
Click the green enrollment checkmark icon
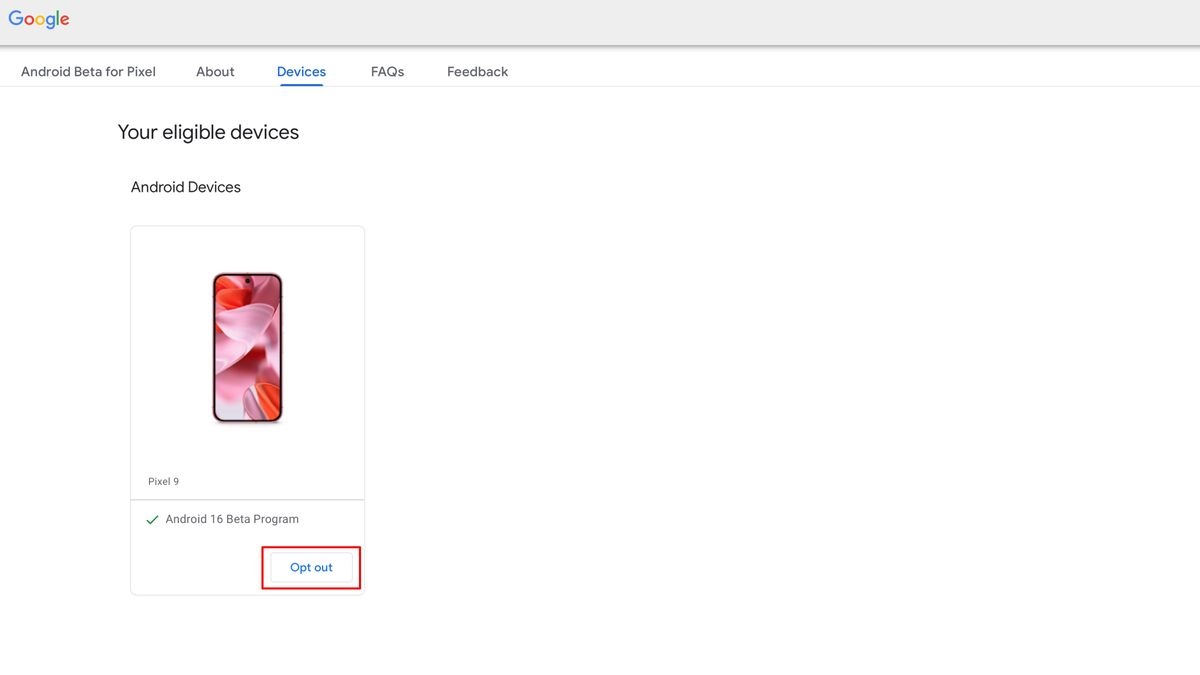(152, 520)
